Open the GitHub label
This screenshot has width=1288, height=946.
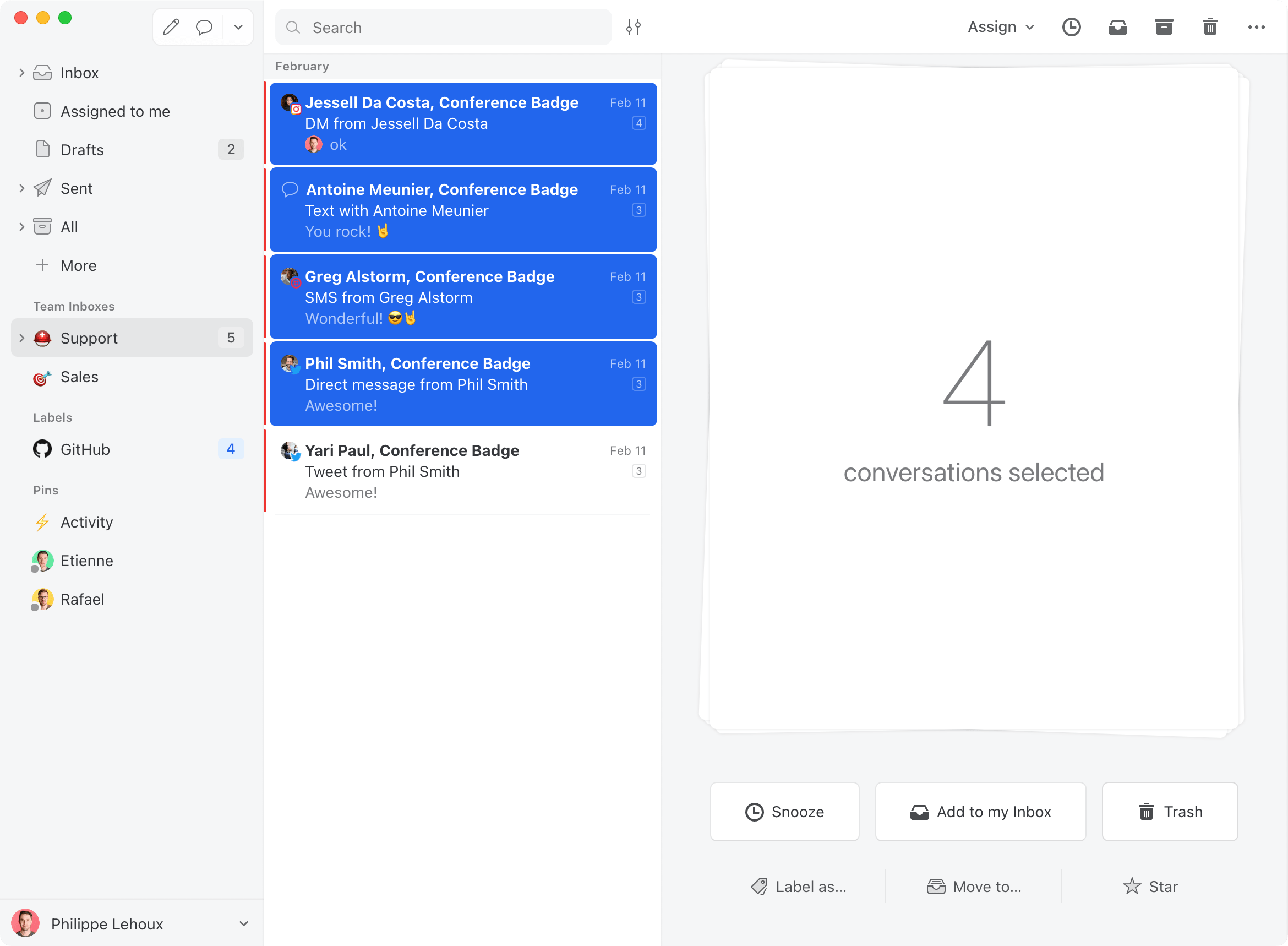tap(85, 449)
